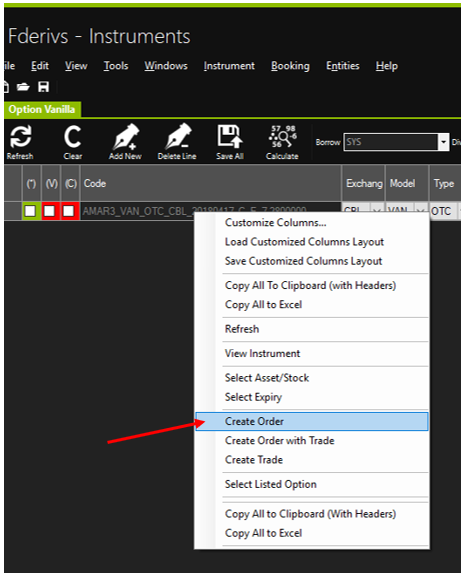Open the Edit menu

pos(40,66)
